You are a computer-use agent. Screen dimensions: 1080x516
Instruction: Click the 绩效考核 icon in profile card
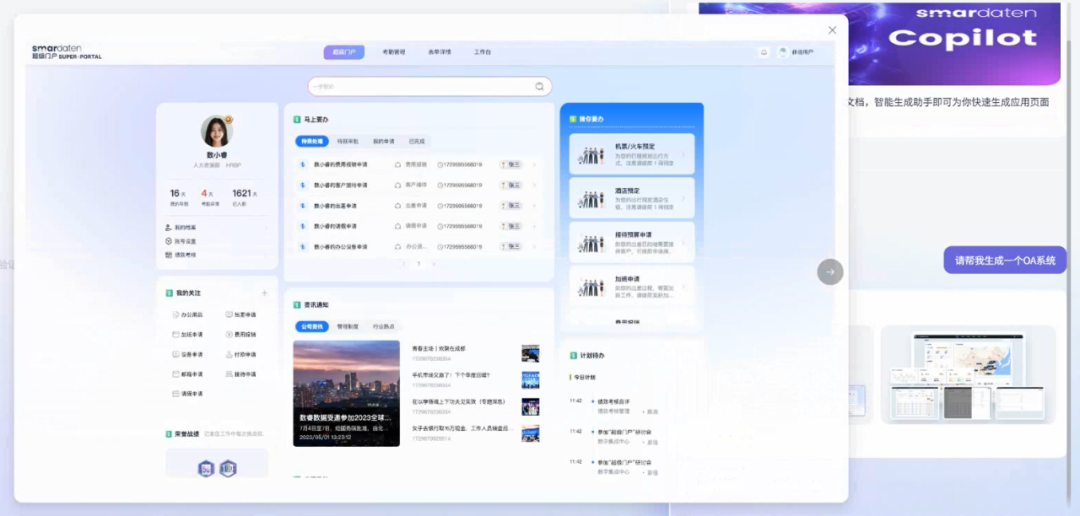[x=169, y=255]
